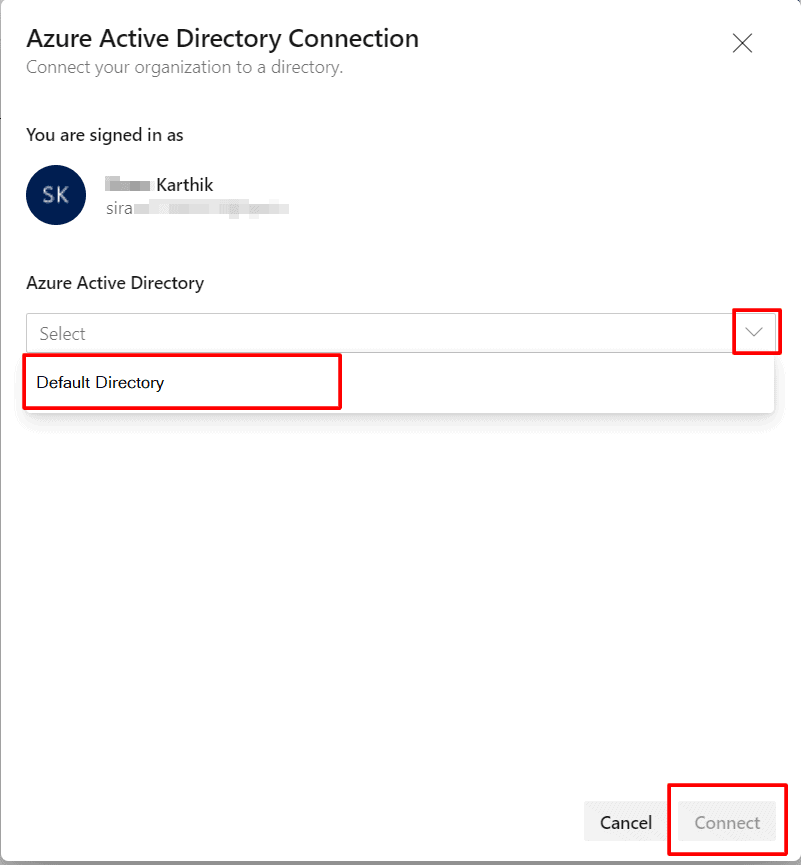Image resolution: width=801 pixels, height=865 pixels.
Task: Click the Azure Active Directory Connection title
Action: click(222, 38)
